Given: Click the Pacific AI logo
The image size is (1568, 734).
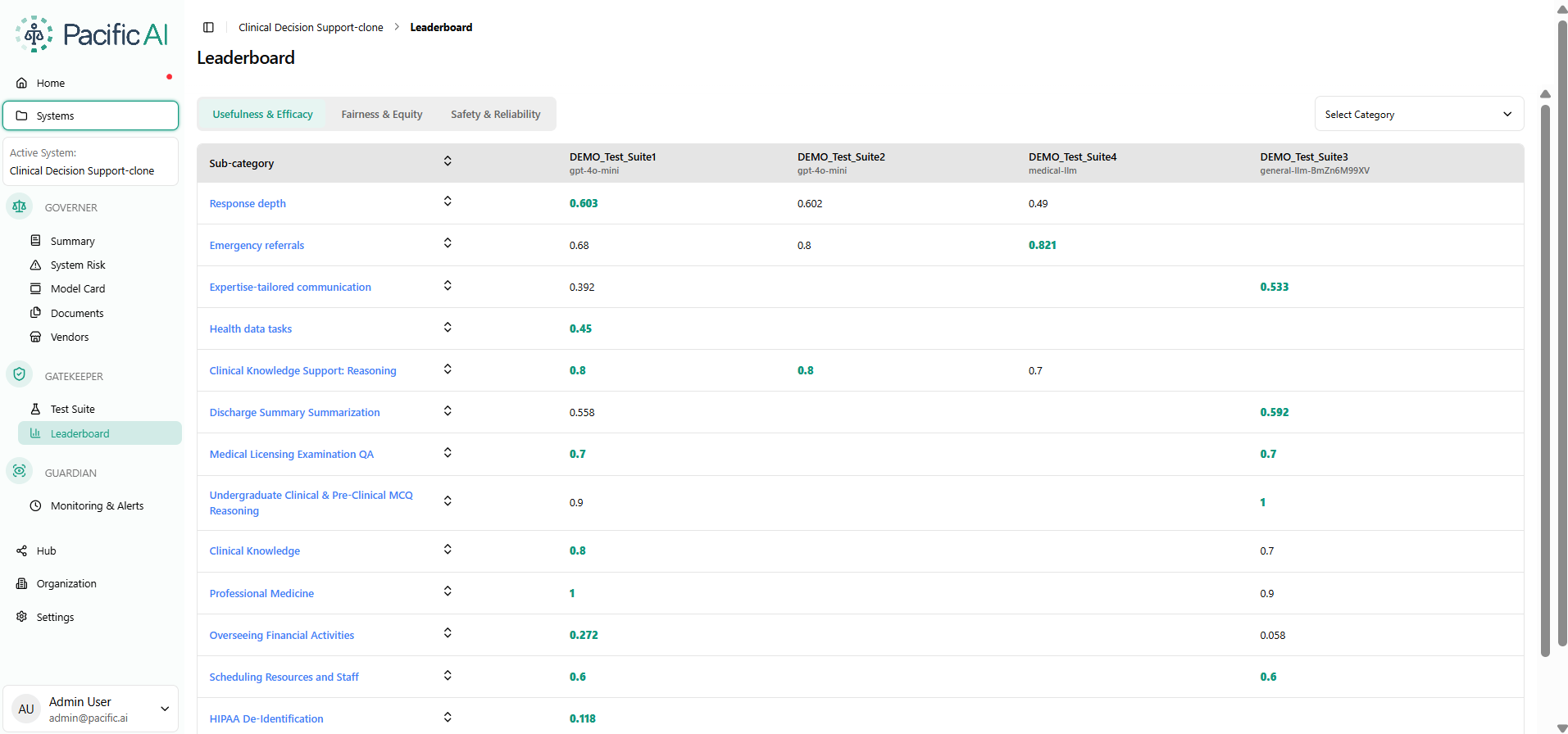Looking at the screenshot, I should (x=91, y=34).
